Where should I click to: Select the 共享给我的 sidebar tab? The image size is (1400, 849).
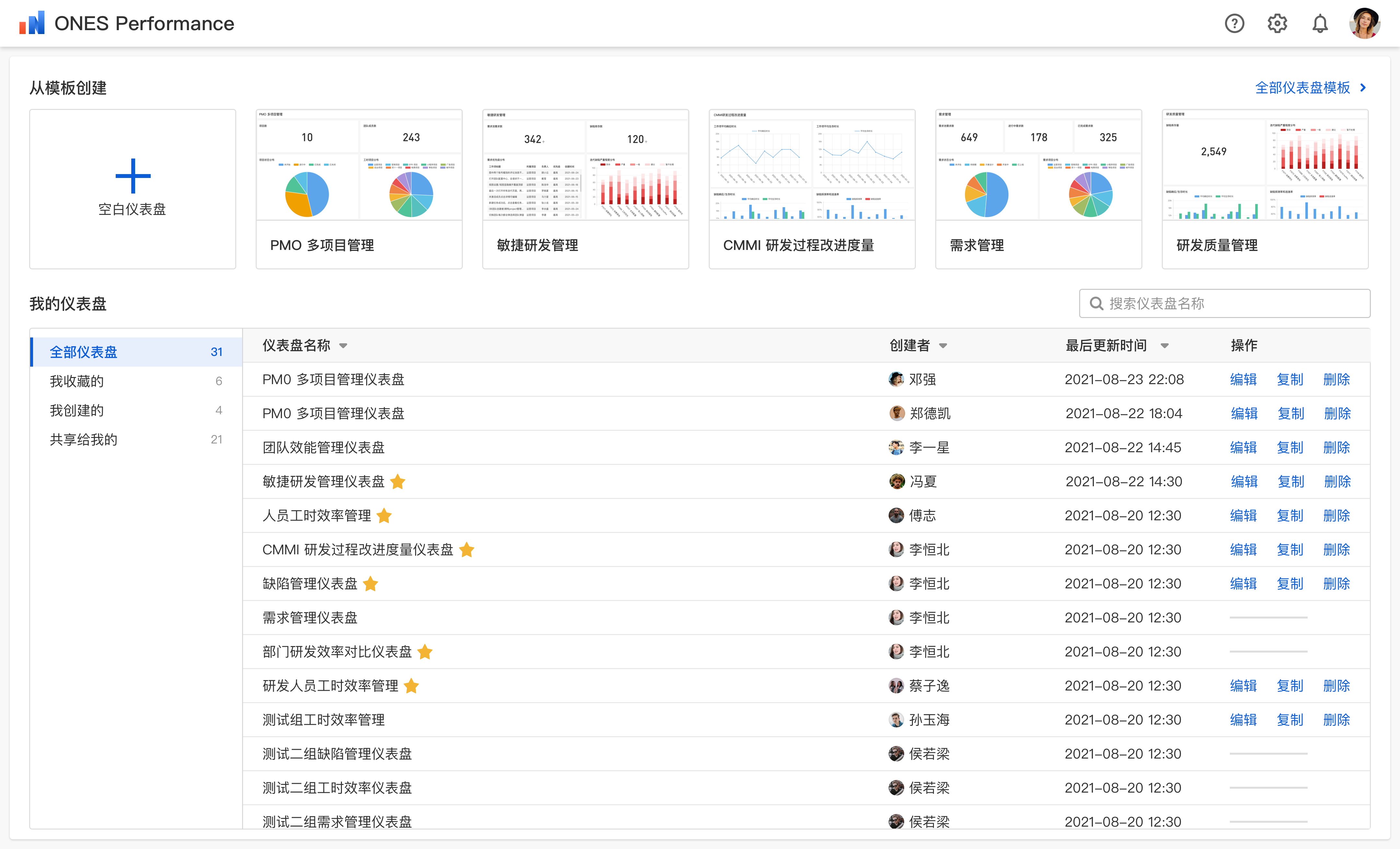(136, 439)
